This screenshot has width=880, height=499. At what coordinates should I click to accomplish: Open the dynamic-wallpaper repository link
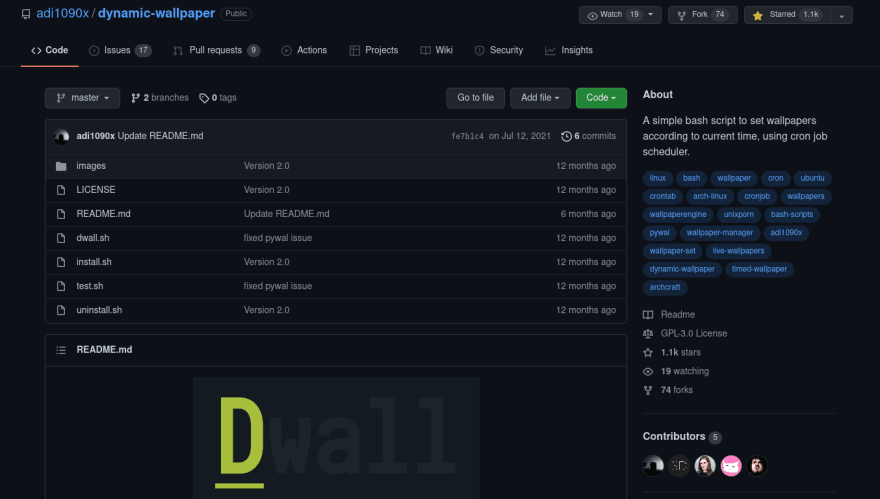click(x=156, y=13)
